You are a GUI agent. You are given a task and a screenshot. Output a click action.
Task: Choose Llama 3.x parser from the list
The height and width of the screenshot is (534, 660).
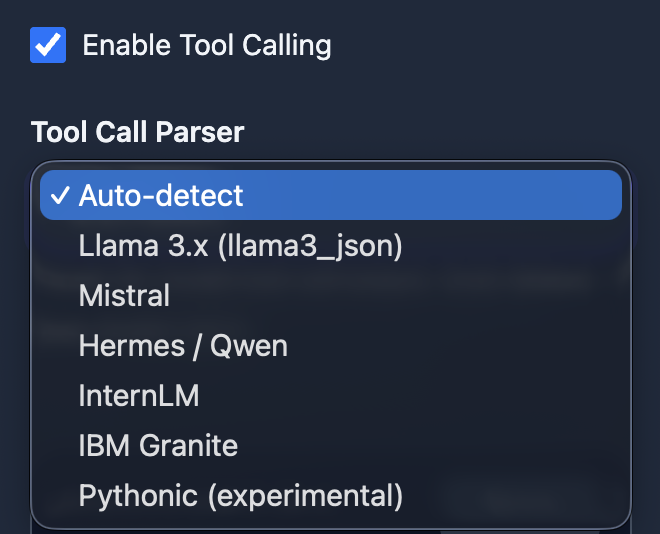pyautogui.click(x=240, y=246)
